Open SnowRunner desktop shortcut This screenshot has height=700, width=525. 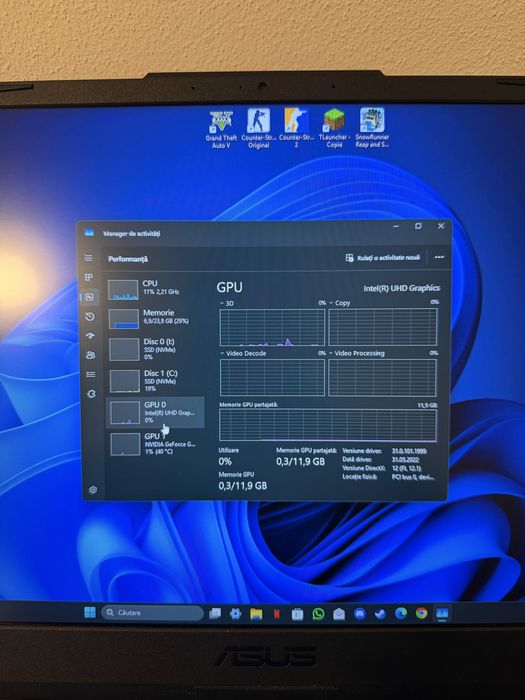tap(372, 128)
